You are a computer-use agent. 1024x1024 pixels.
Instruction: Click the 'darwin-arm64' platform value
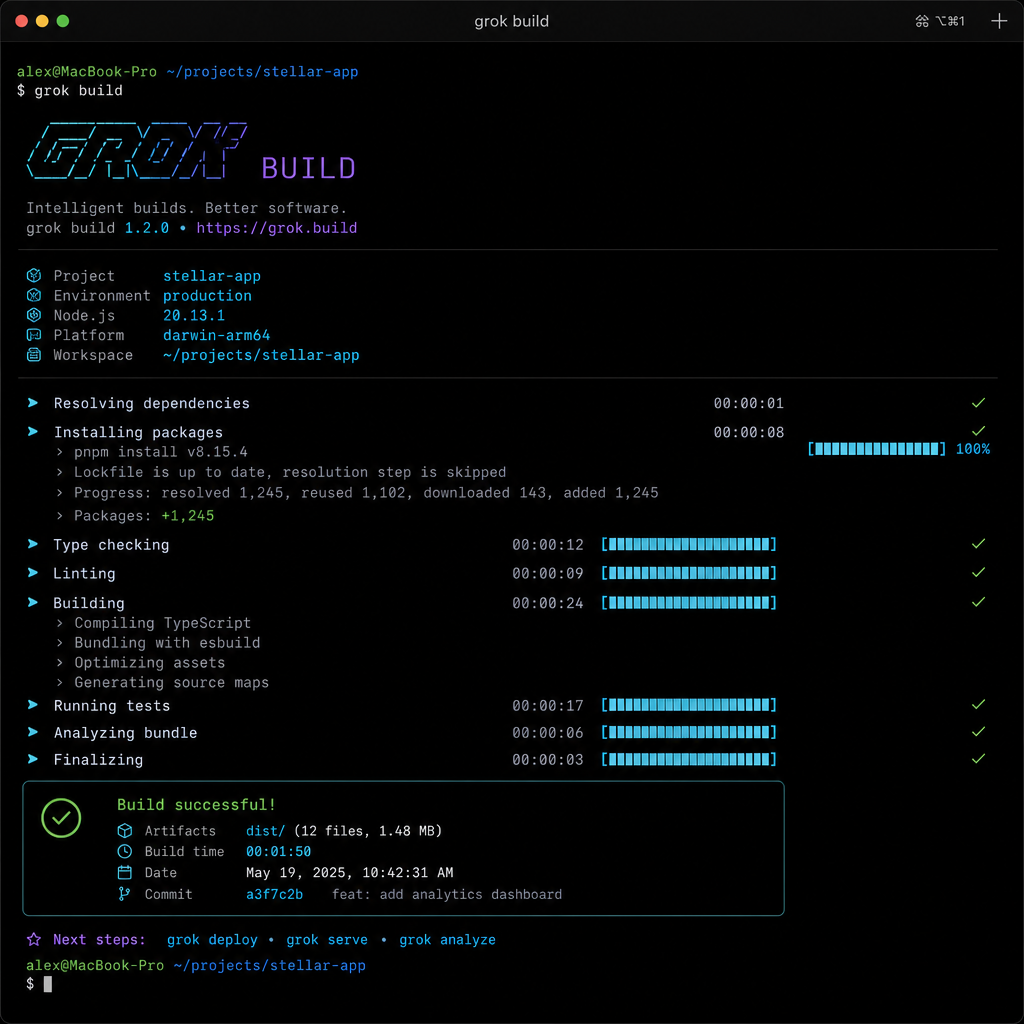click(x=216, y=335)
